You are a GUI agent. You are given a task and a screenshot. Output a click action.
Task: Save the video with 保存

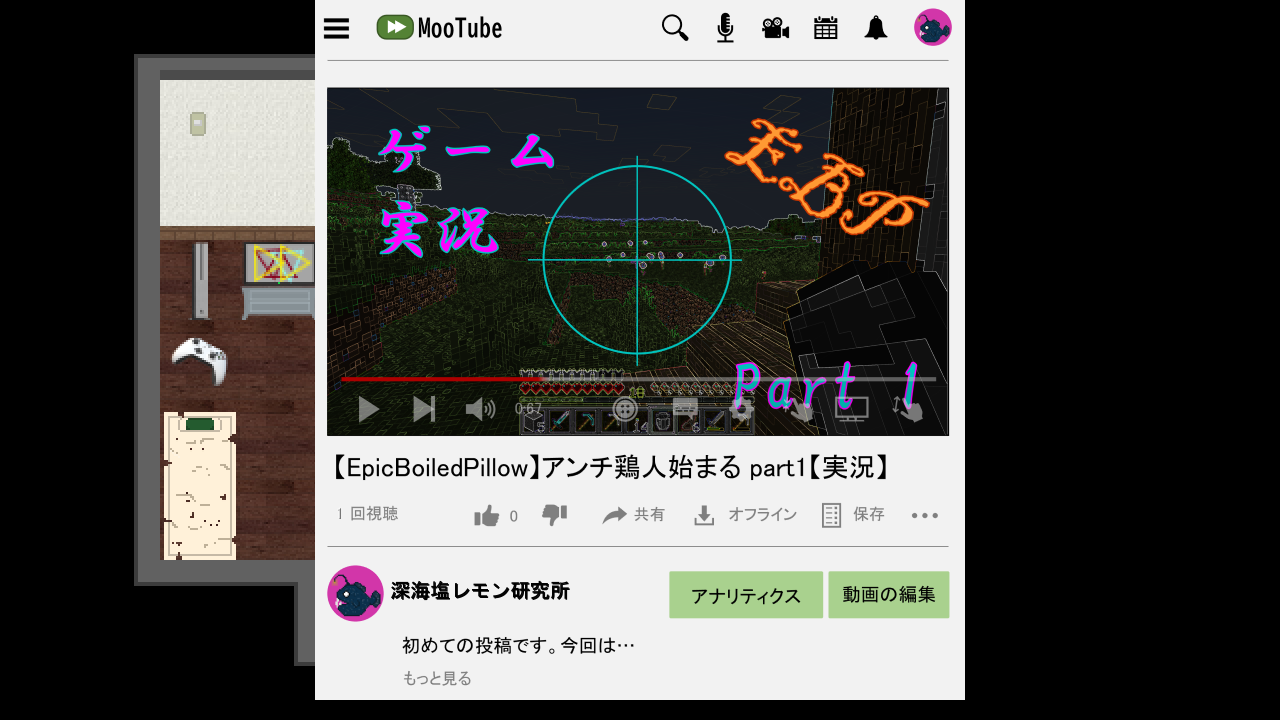click(x=853, y=515)
